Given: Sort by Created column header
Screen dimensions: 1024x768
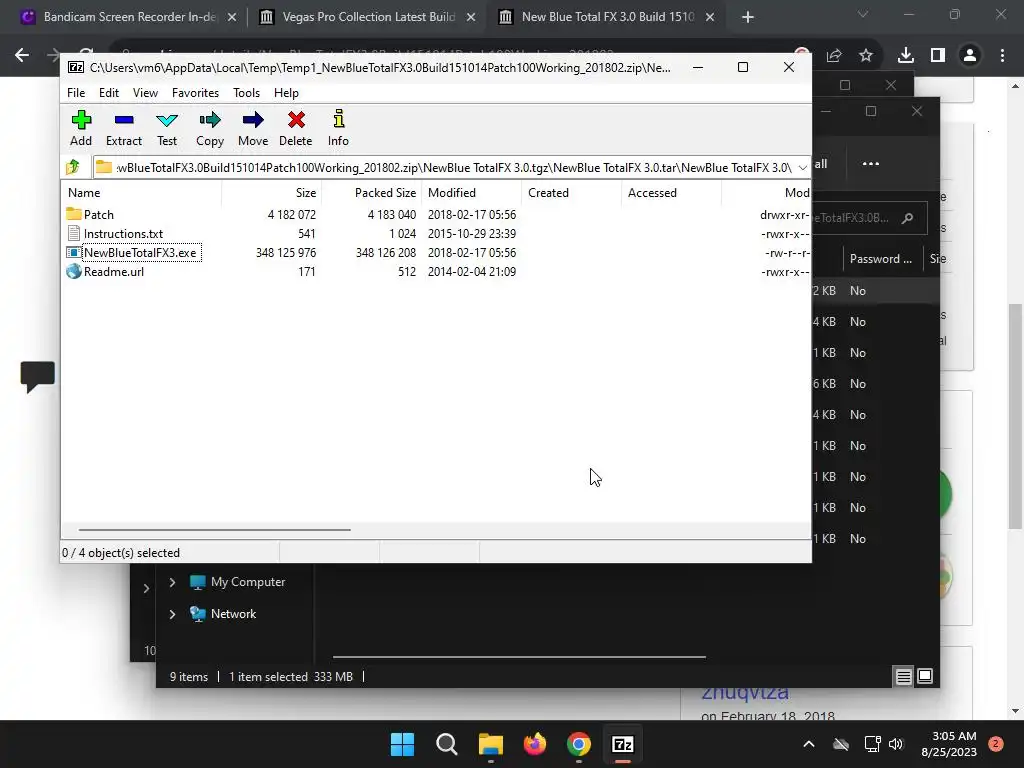Looking at the screenshot, I should (571, 193).
